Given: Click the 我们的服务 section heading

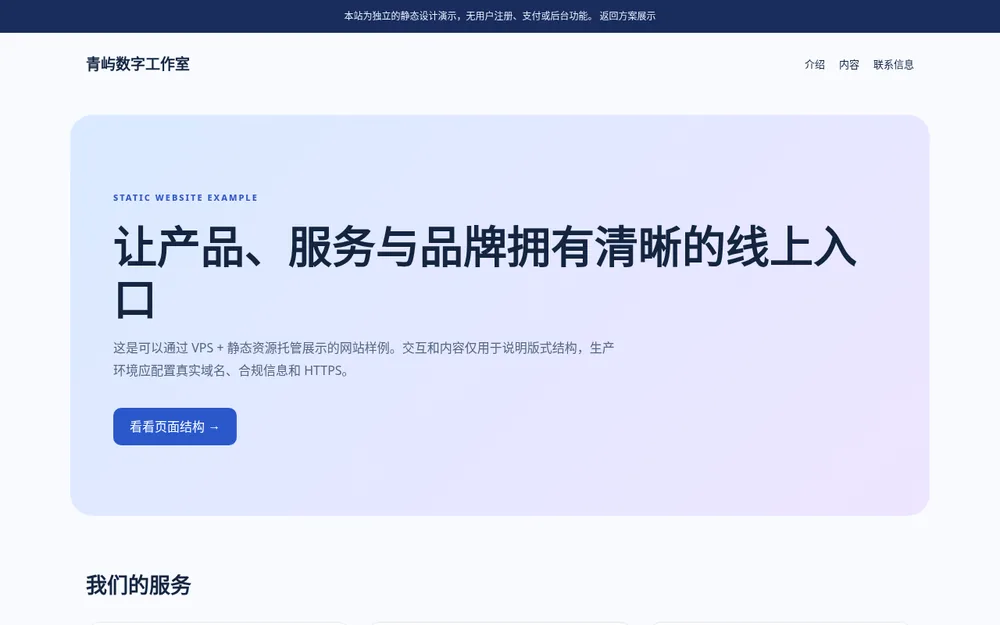Looking at the screenshot, I should click(x=138, y=585).
